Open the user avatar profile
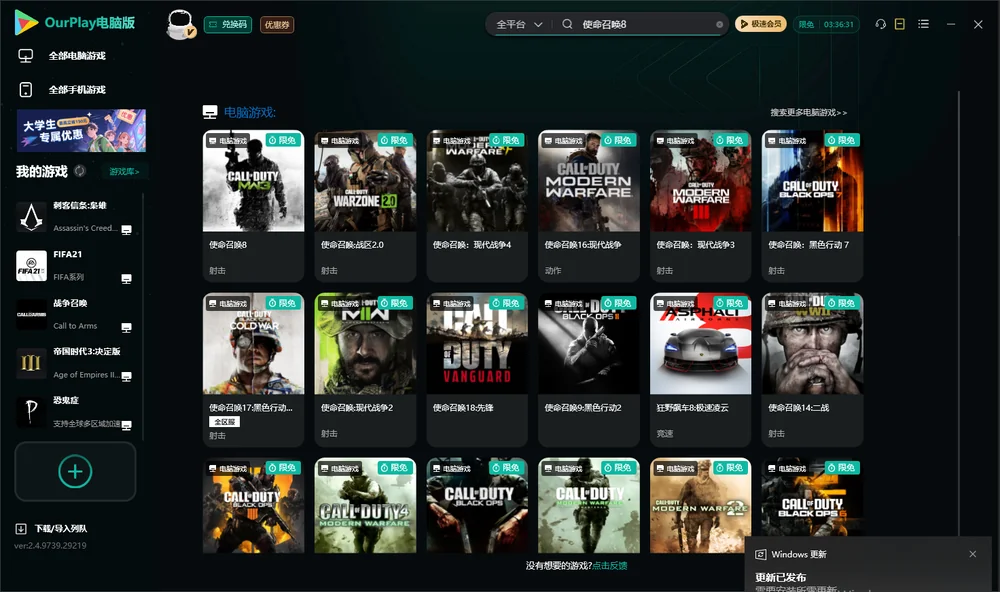The height and width of the screenshot is (592, 1000). [x=180, y=24]
